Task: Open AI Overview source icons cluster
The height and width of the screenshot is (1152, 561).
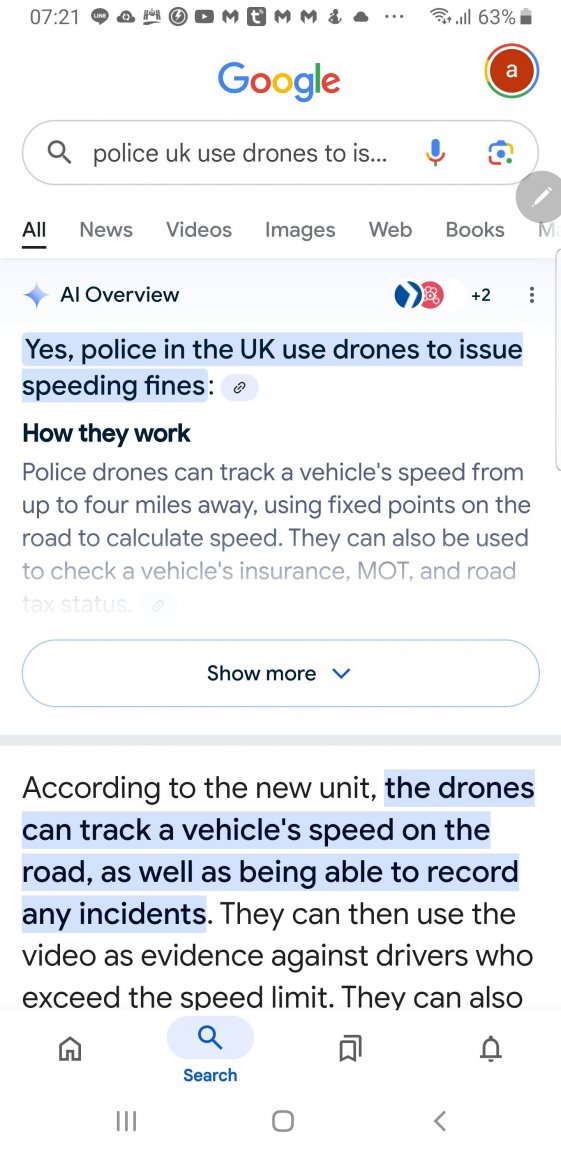Action: [x=419, y=295]
